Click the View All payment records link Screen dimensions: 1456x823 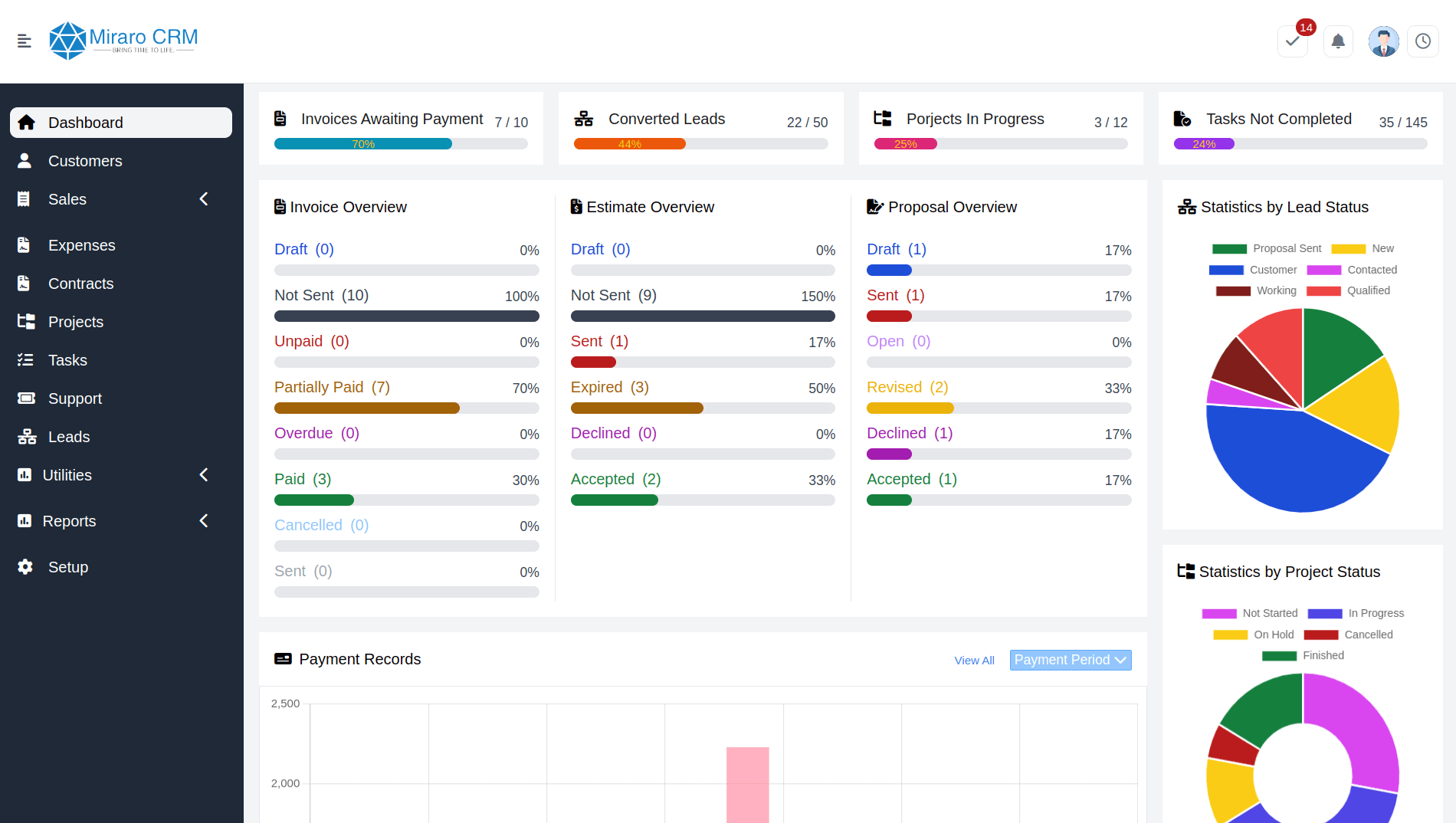click(x=975, y=661)
